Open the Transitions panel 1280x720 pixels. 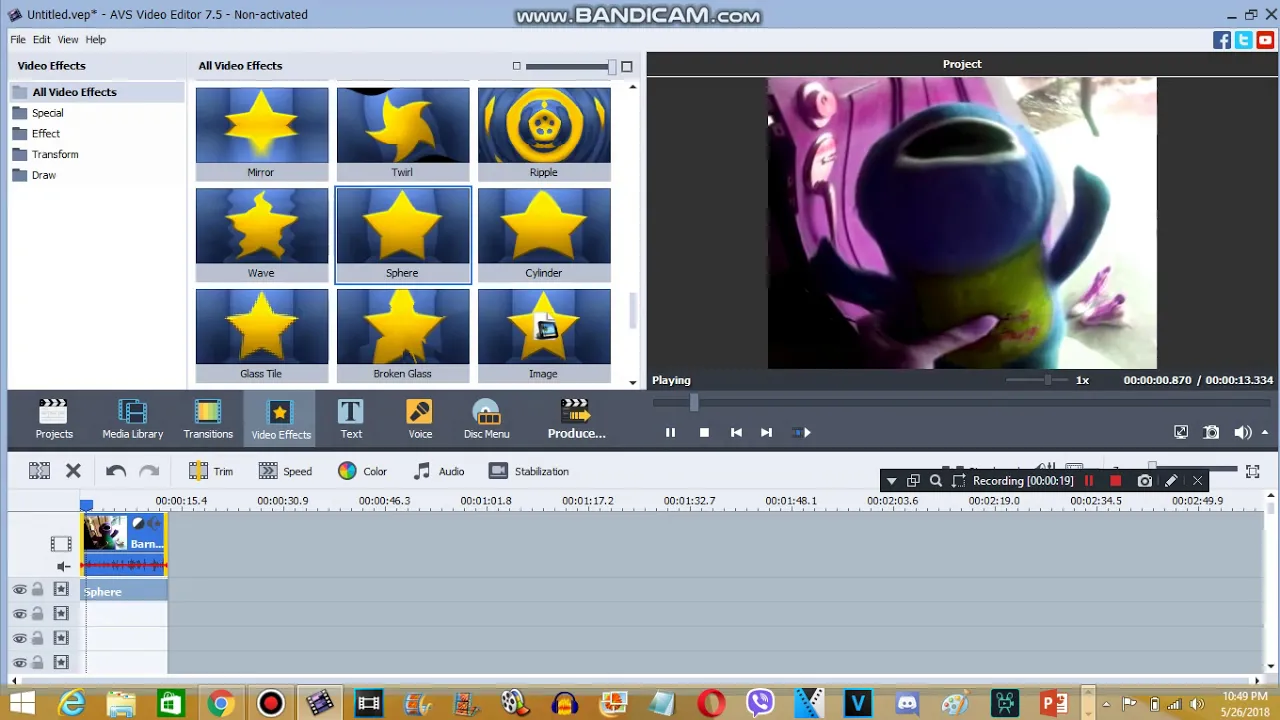[x=208, y=419]
